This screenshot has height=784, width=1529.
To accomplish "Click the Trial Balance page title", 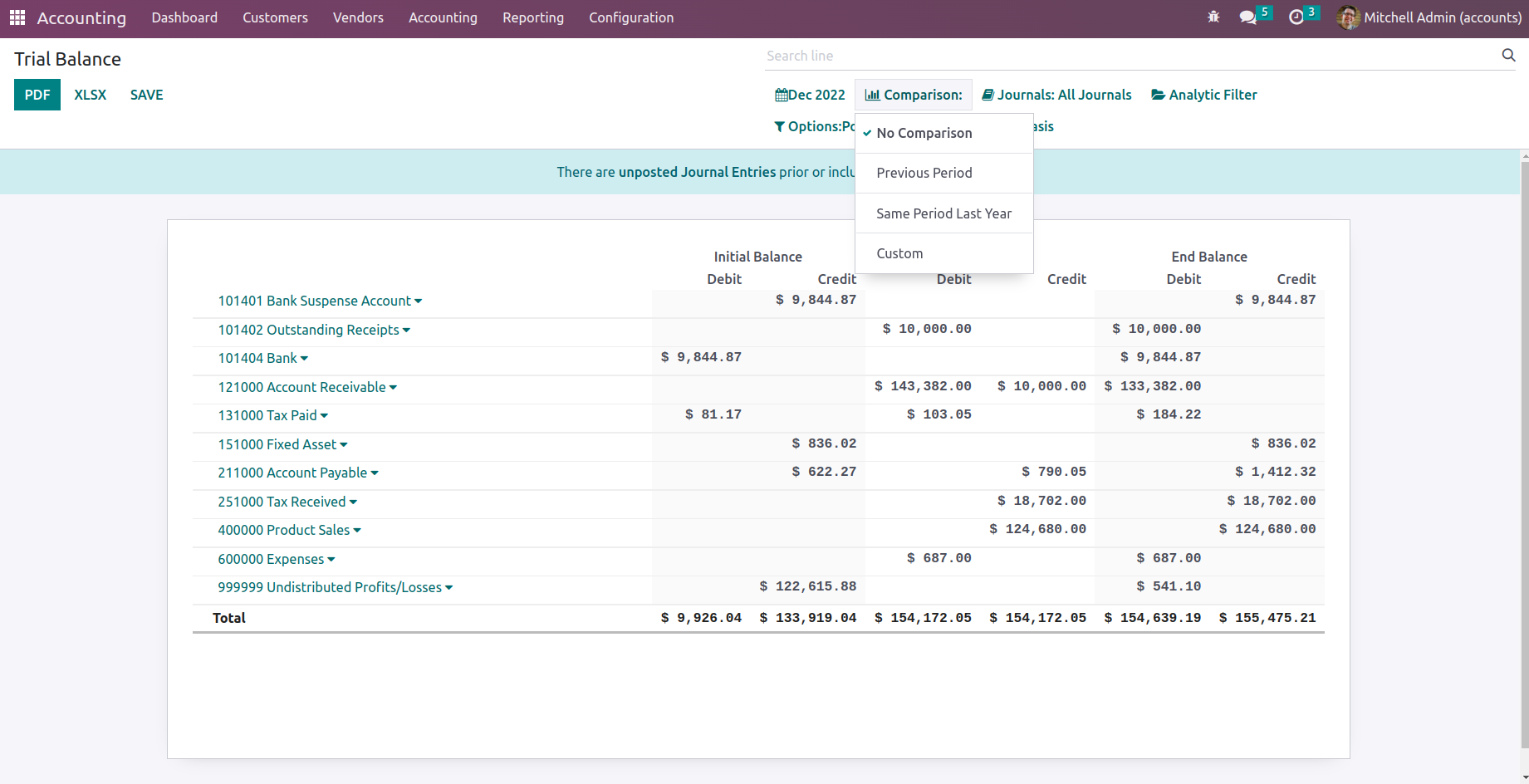I will (x=67, y=59).
